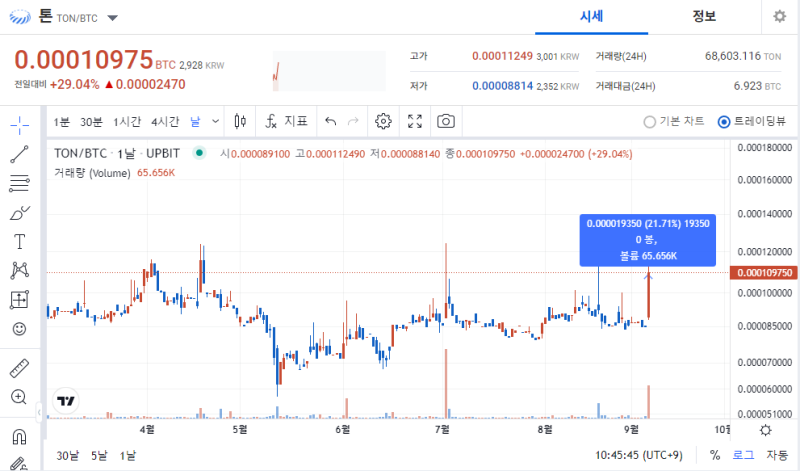Open timezone menu at 10:45:45 (UTC+9)
Image resolution: width=800 pixels, height=471 pixels.
coord(639,455)
